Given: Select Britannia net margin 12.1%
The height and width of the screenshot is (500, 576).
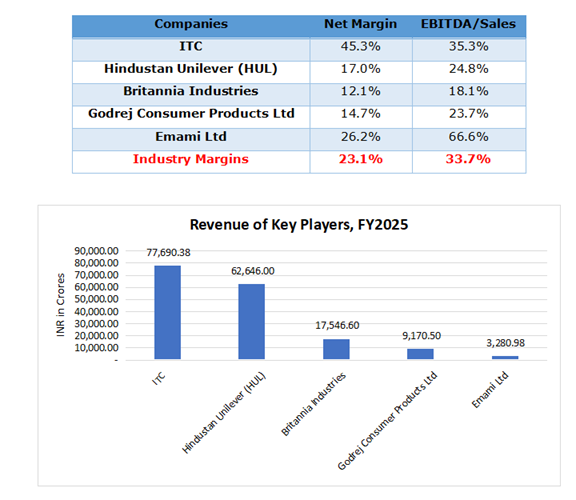Looking at the screenshot, I should (360, 91).
